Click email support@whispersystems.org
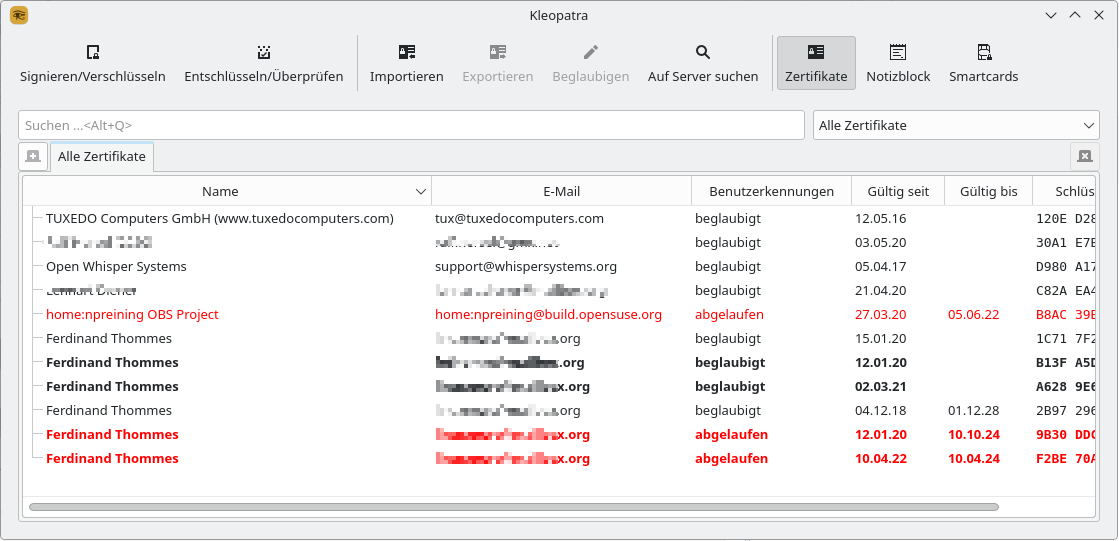Image resolution: width=1119 pixels, height=541 pixels. point(526,266)
